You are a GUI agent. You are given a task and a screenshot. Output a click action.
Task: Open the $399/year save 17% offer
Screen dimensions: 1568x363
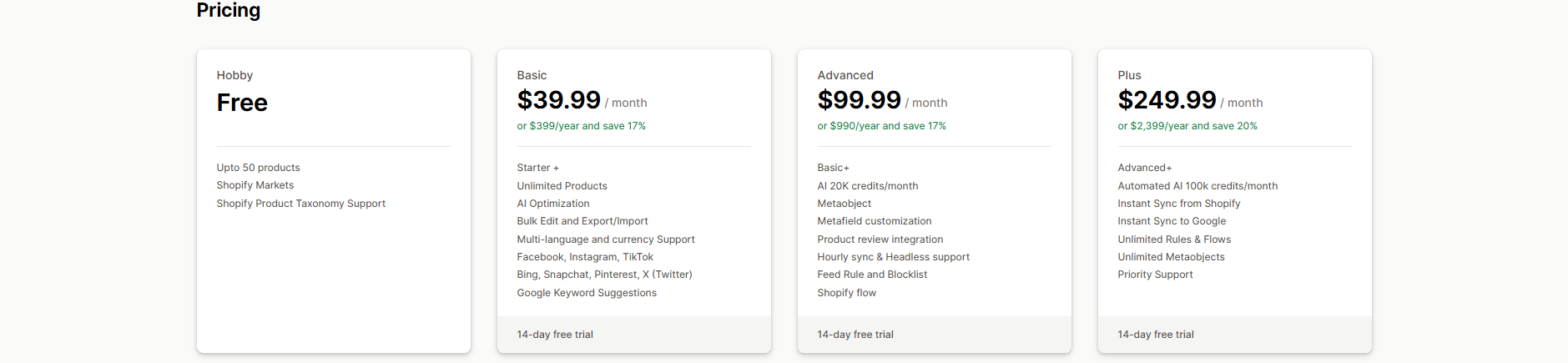(x=581, y=126)
